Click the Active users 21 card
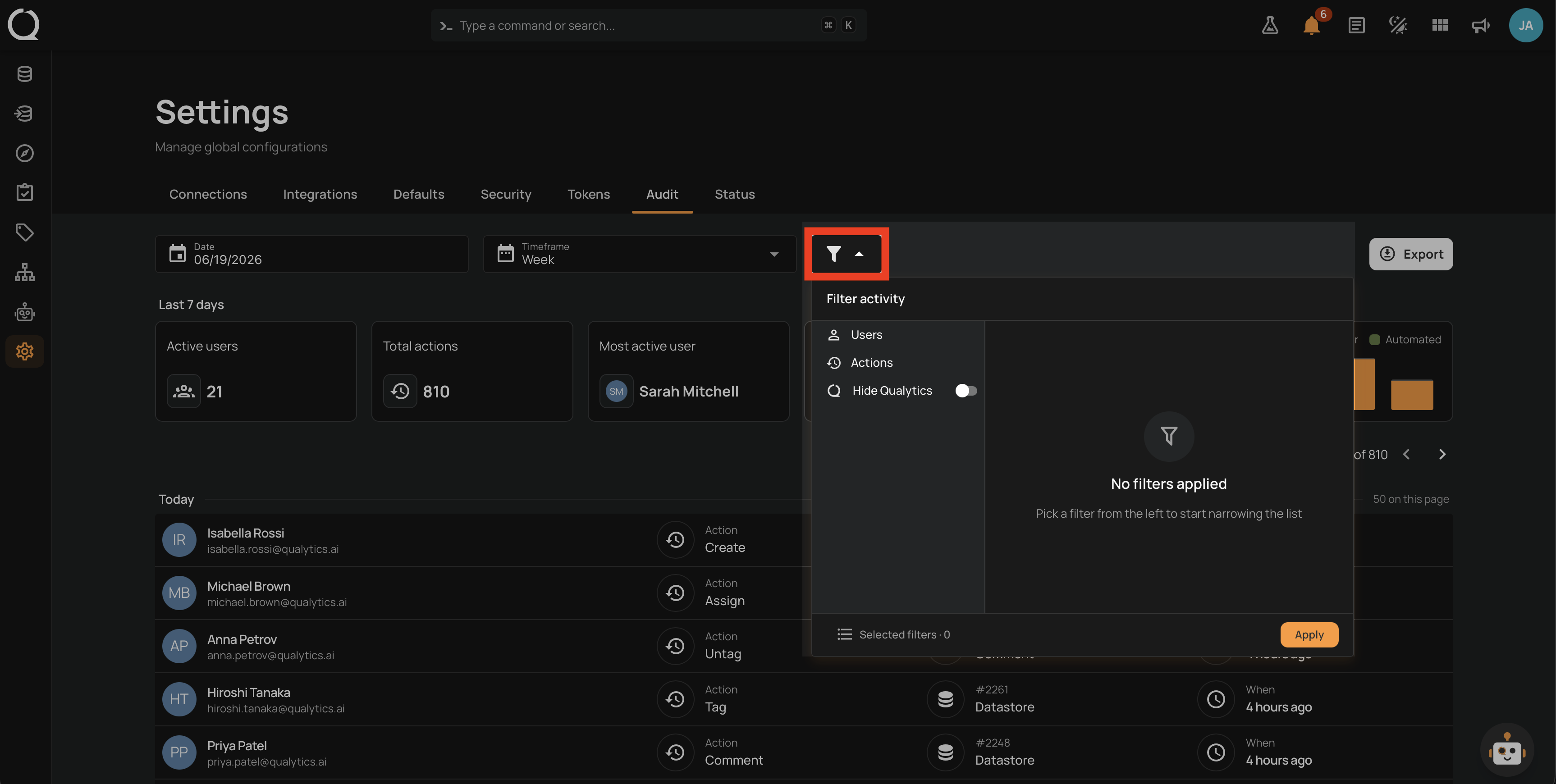Viewport: 1556px width, 784px height. click(256, 371)
